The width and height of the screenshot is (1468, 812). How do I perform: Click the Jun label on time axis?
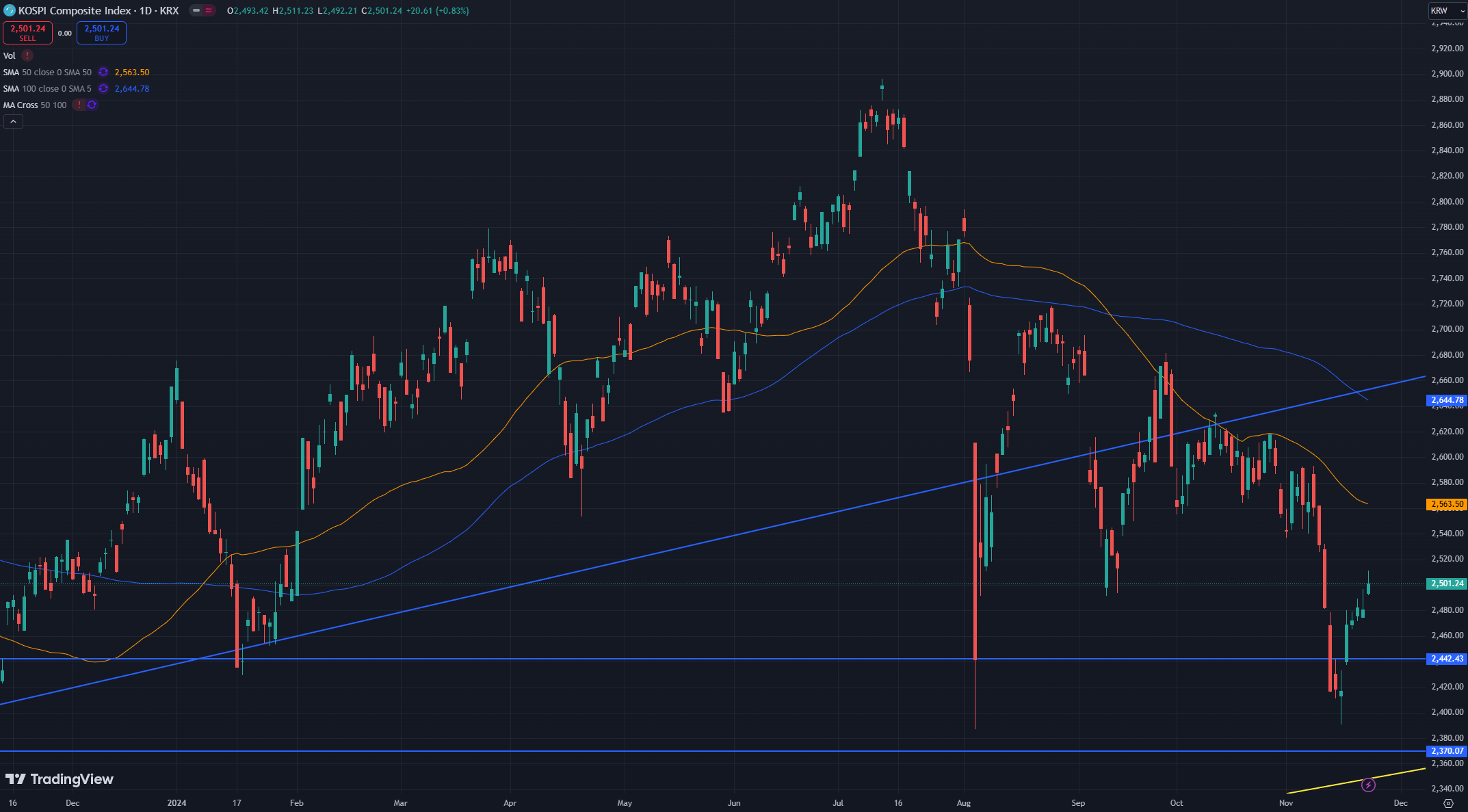coord(734,803)
